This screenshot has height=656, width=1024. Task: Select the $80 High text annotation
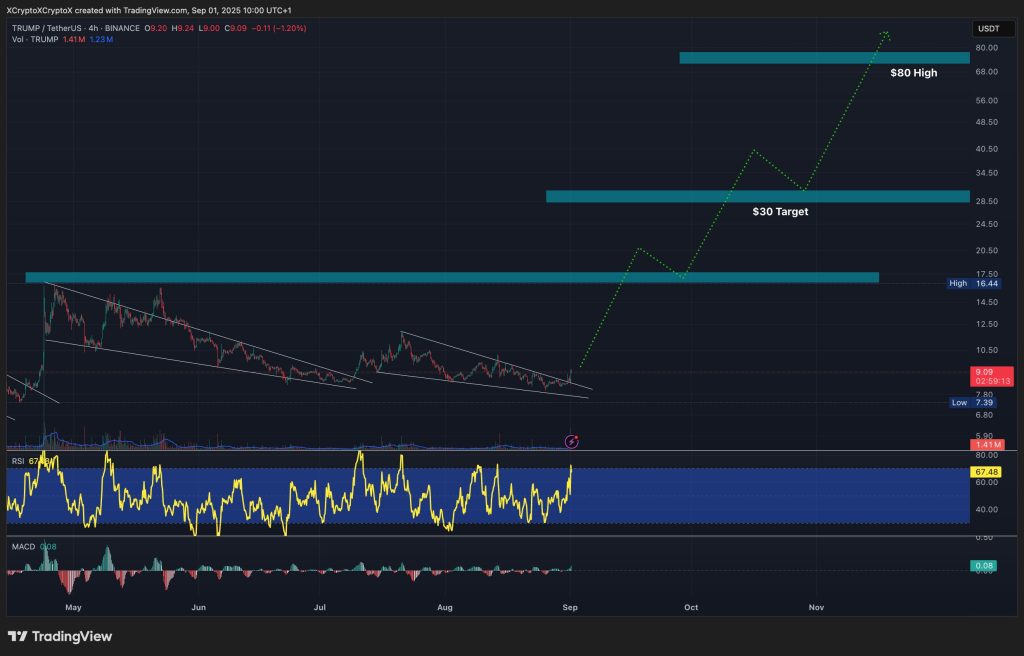pos(913,72)
